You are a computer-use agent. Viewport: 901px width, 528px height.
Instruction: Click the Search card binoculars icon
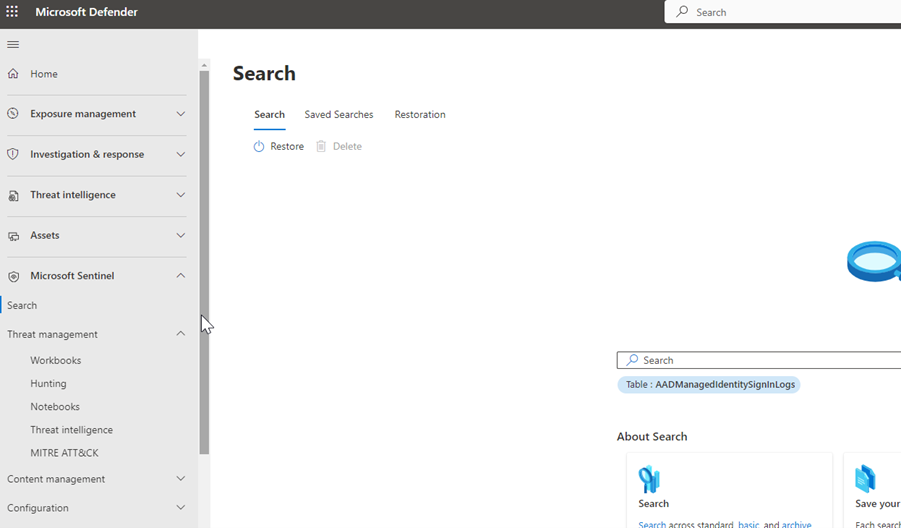(649, 479)
